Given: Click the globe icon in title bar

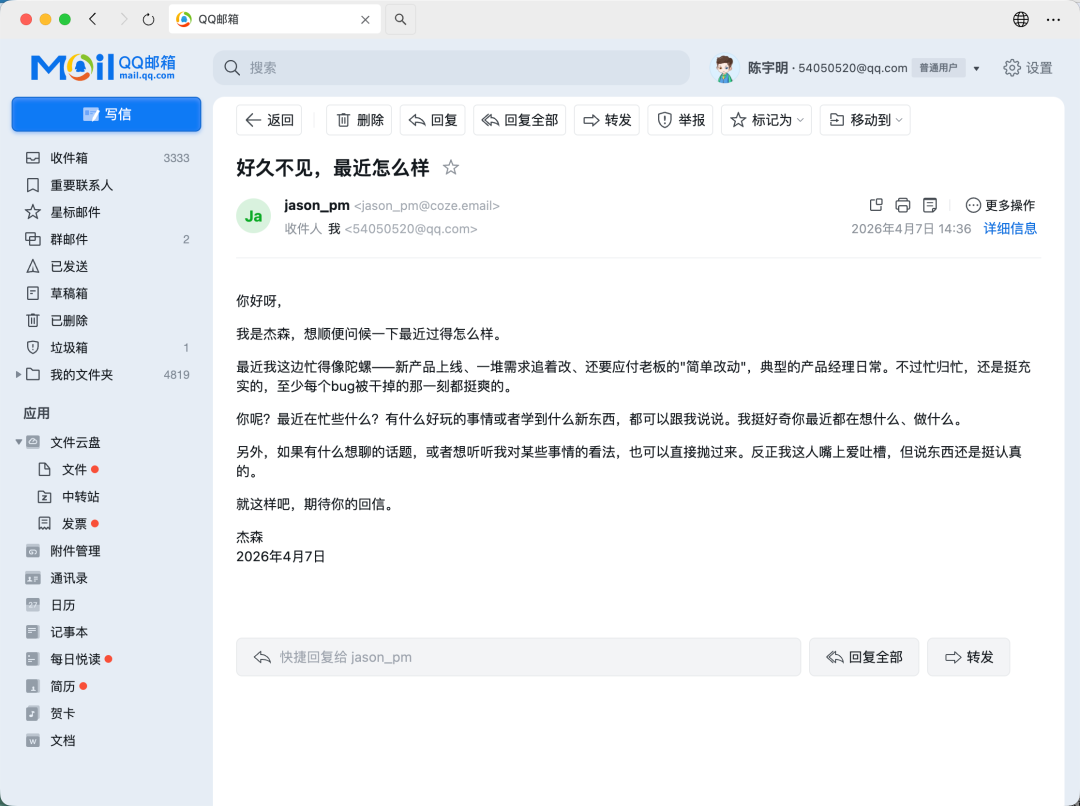Looking at the screenshot, I should [x=1021, y=19].
